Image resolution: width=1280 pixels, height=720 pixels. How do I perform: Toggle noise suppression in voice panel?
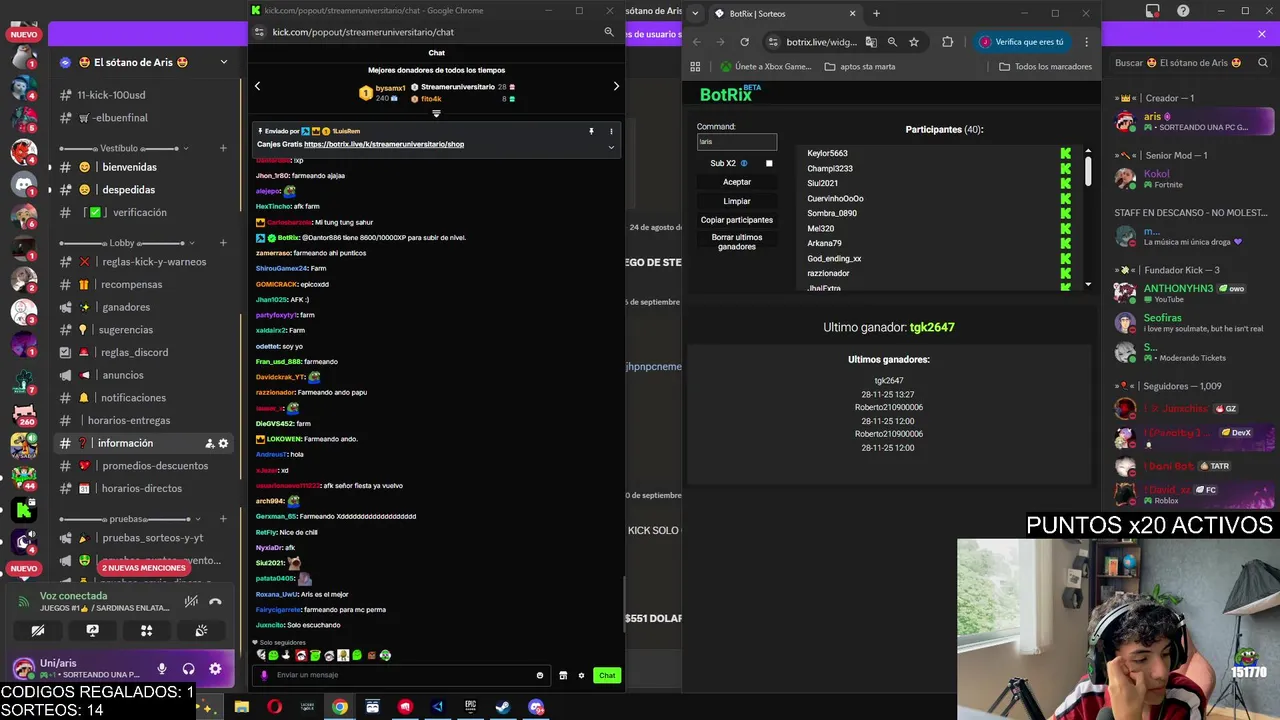click(191, 601)
